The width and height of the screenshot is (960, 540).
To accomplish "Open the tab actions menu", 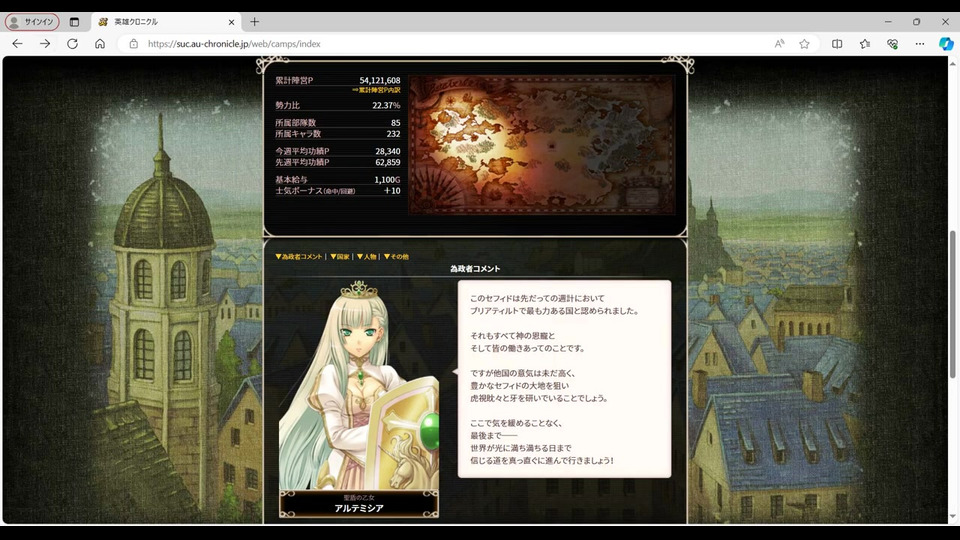I will [74, 22].
